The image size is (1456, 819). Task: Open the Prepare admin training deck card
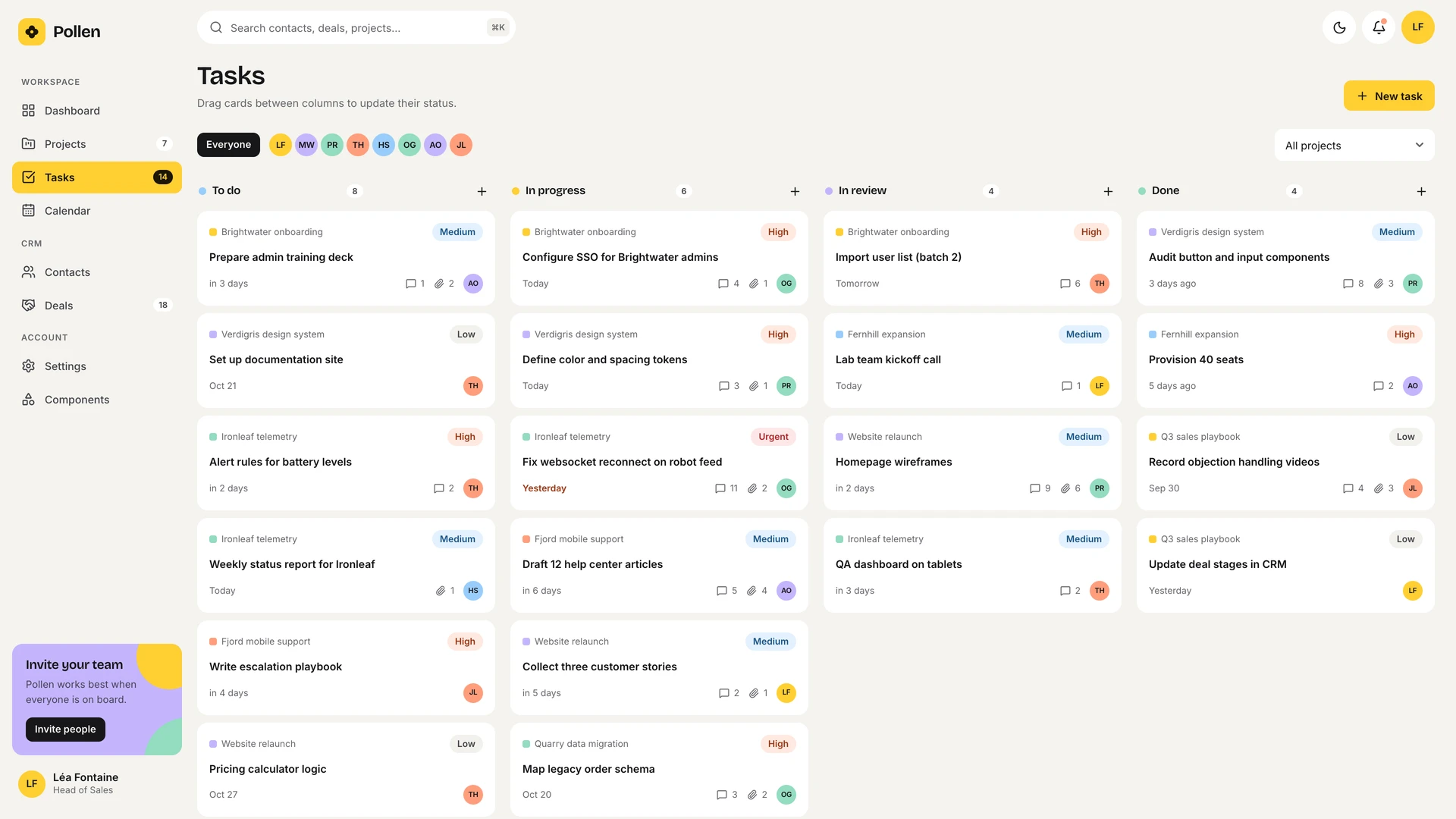(x=346, y=259)
